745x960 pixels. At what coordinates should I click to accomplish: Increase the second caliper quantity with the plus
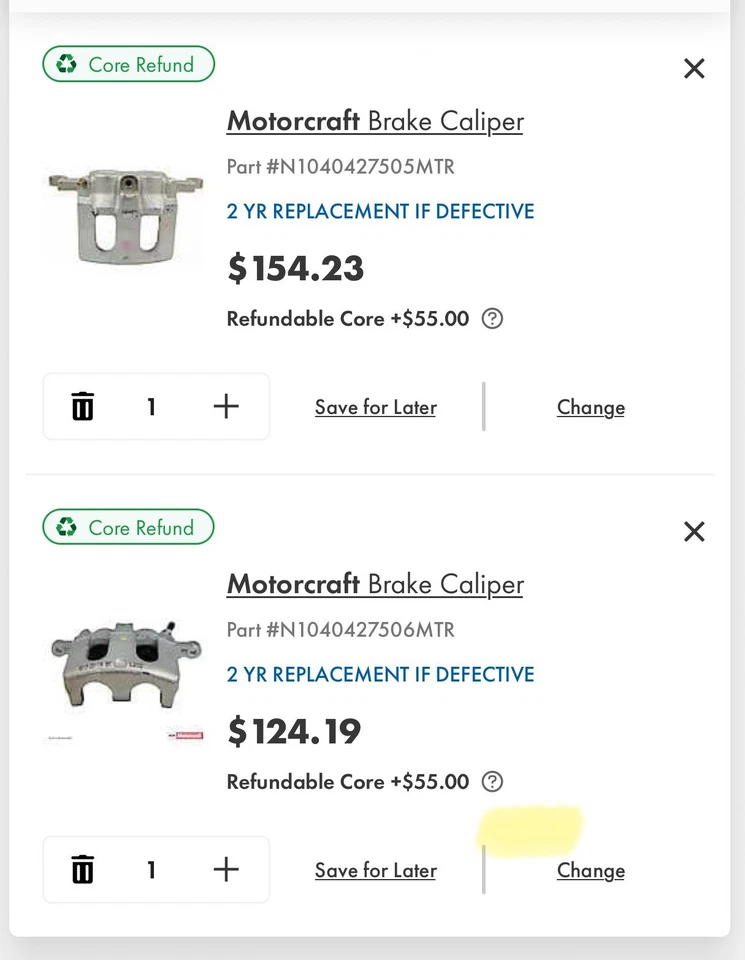click(x=227, y=869)
